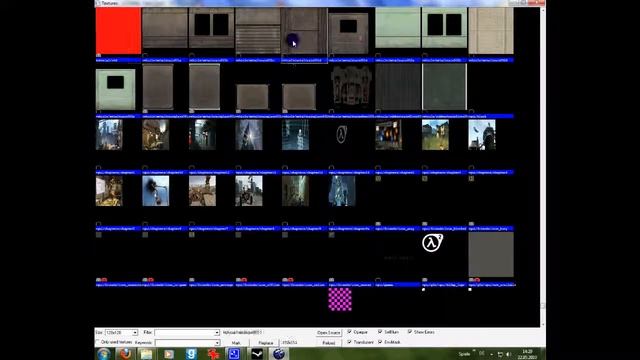The image size is (640, 360).
Task: Select chapter thumbnail of skyscraper against sky
Action: [x=249, y=135]
